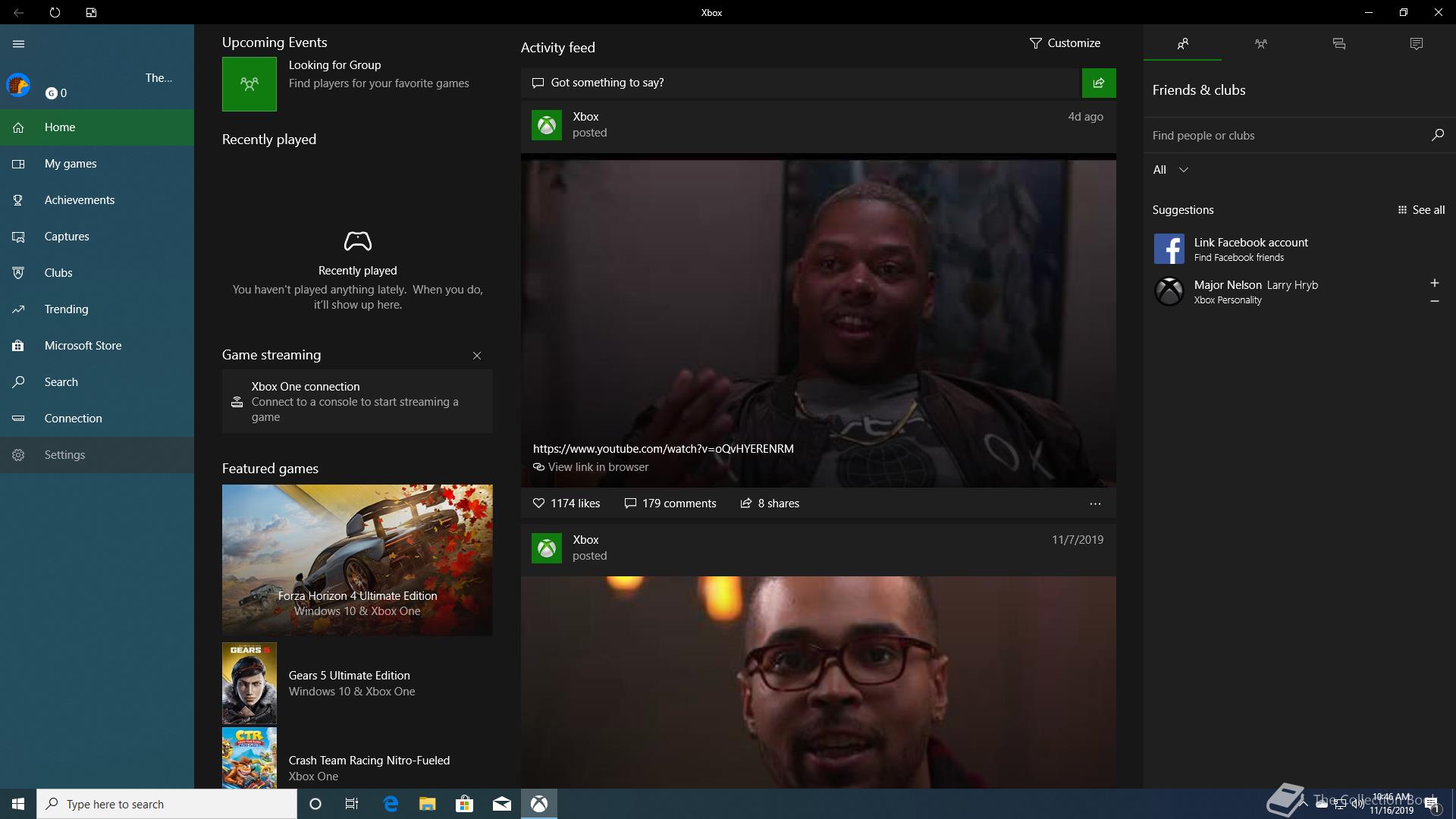Add Major Nelson as friend with plus
Viewport: 1456px width, 819px height.
[x=1434, y=283]
